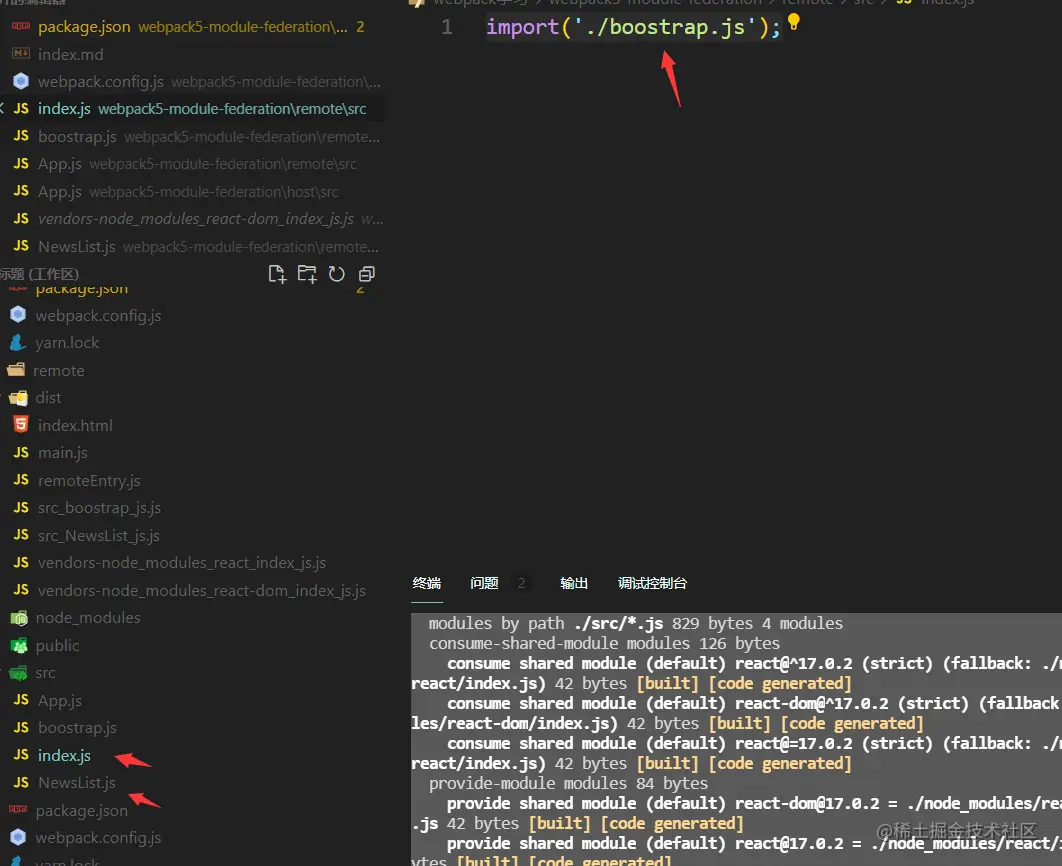This screenshot has width=1062, height=866.
Task: Click the lightbulb quick-fix icon in editor
Action: [x=794, y=22]
